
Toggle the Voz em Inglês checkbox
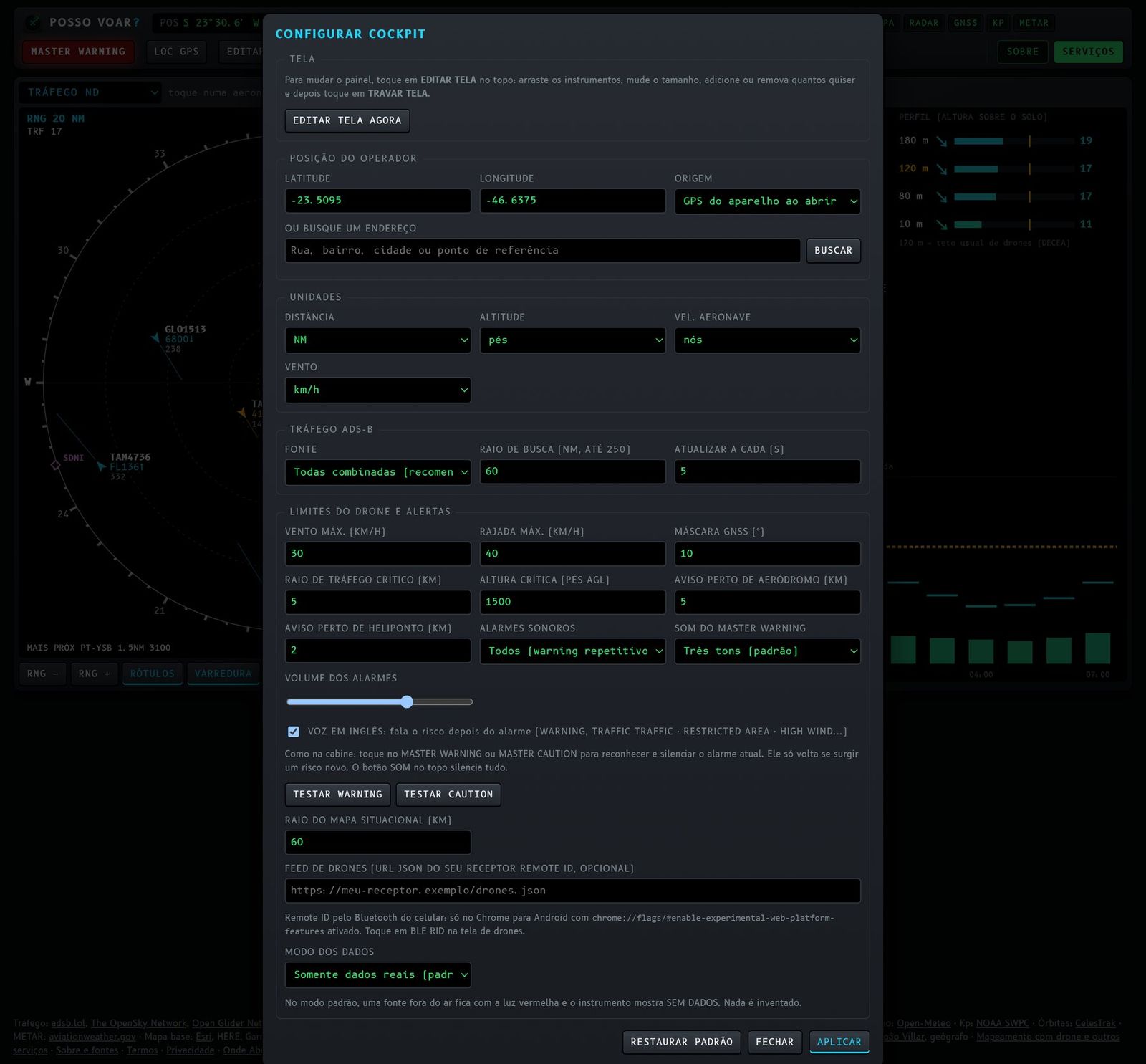coord(294,732)
